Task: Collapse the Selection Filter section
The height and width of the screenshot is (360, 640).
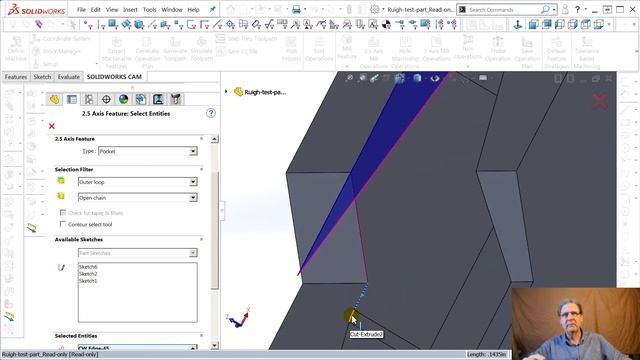Action: [x=201, y=169]
